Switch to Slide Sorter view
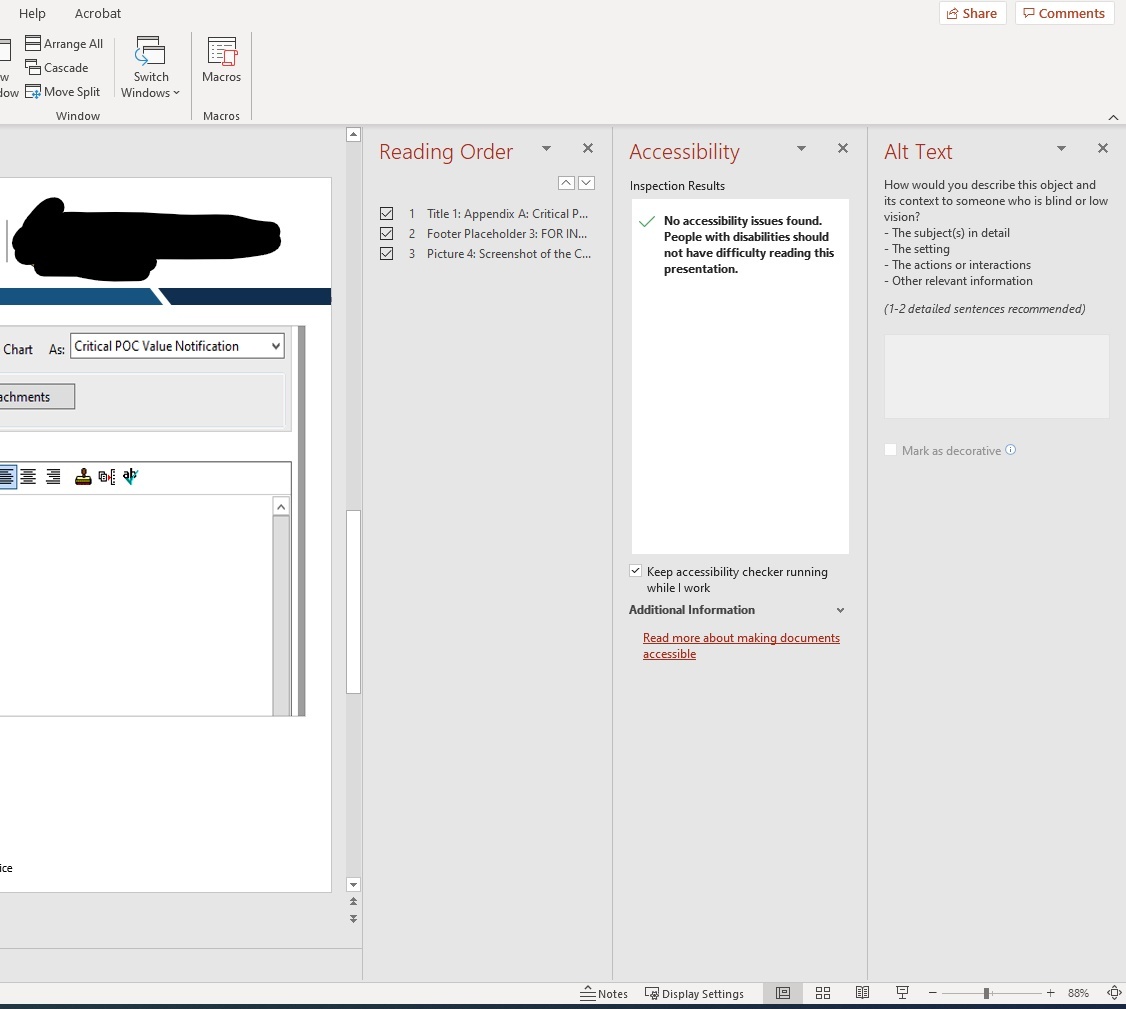The width and height of the screenshot is (1126, 1009). 823,993
